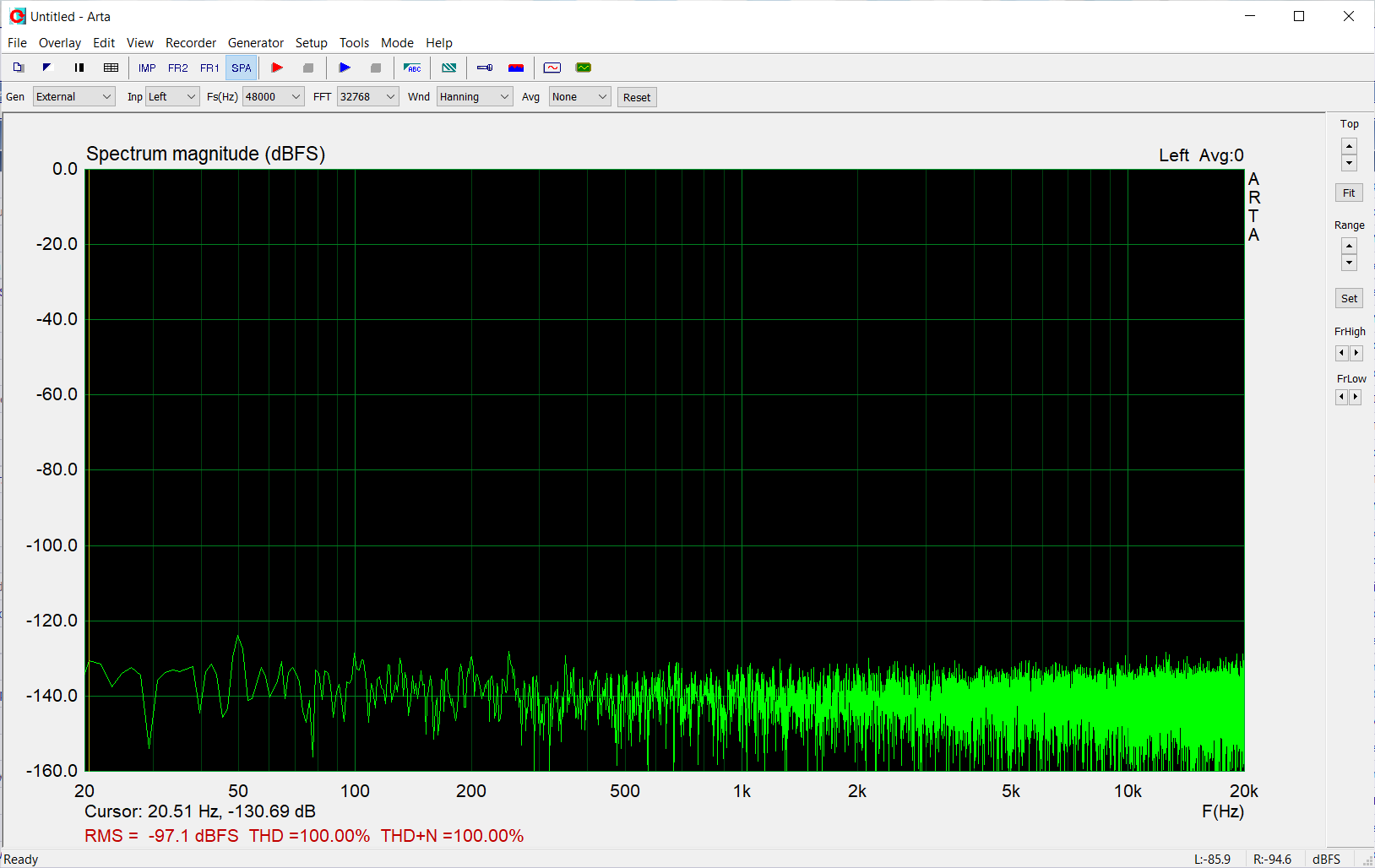Click the RMS -97.1 dBFS readout
1375x868 pixels.
(x=161, y=836)
